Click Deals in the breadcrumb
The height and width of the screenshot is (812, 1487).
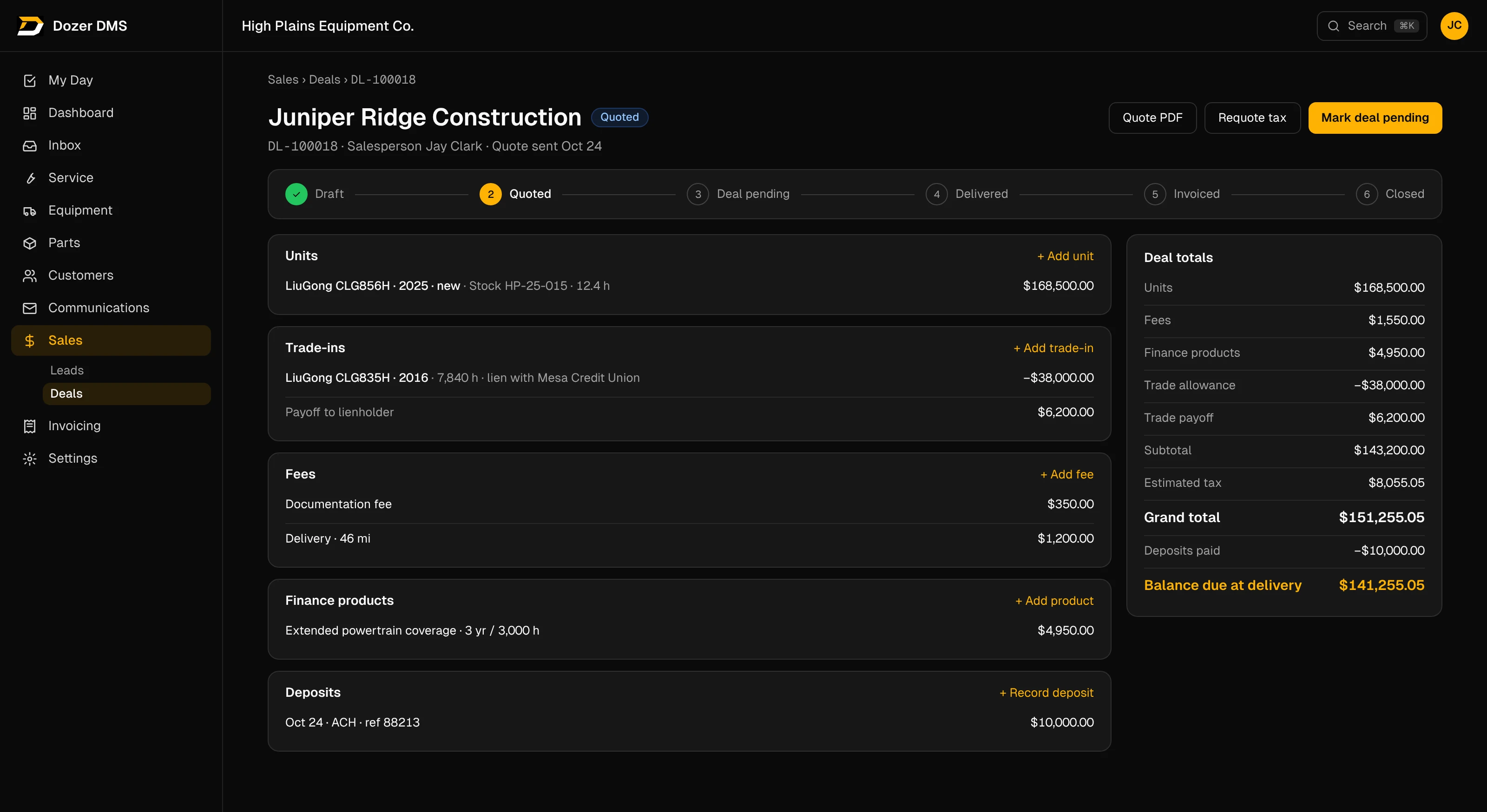pyautogui.click(x=324, y=79)
